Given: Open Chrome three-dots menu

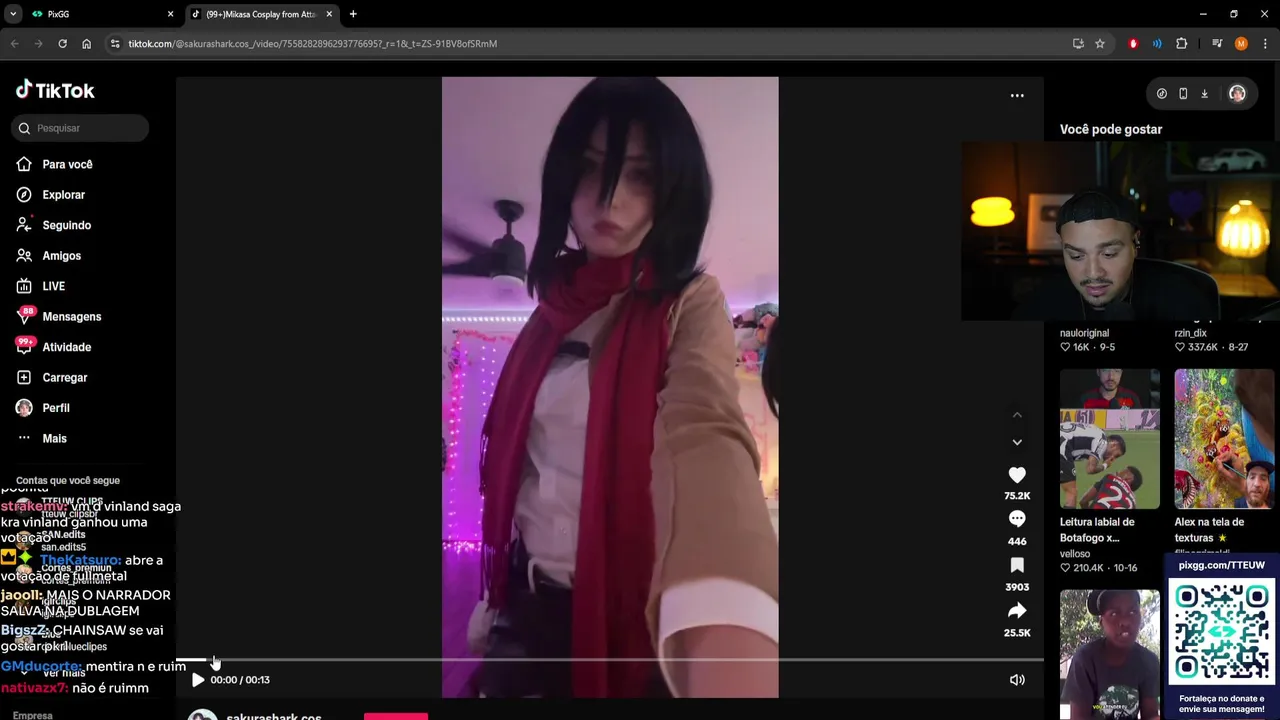Looking at the screenshot, I should coord(1265,44).
